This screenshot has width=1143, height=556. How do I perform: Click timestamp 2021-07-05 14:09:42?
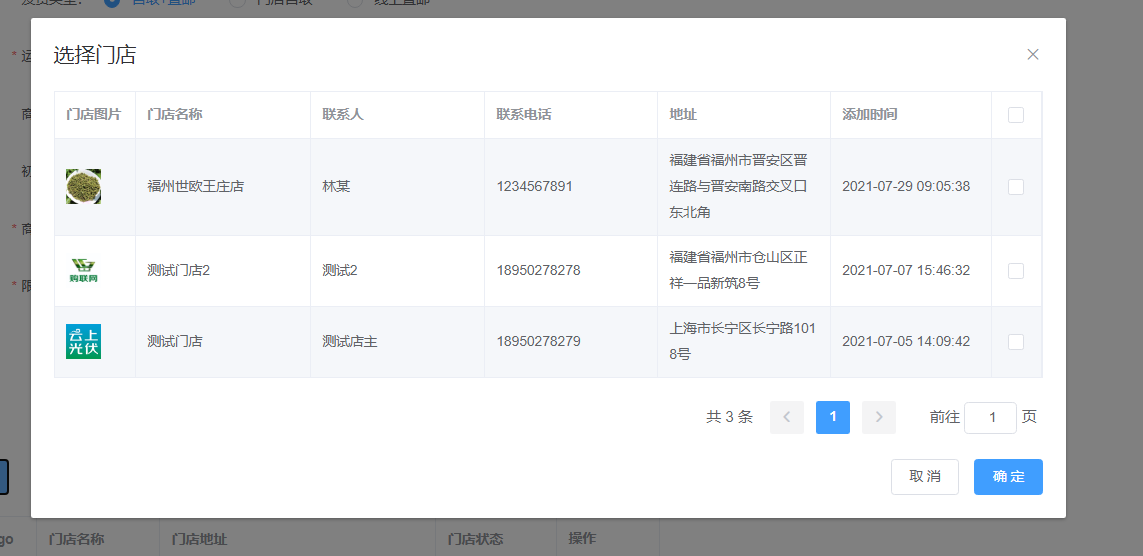pos(906,341)
